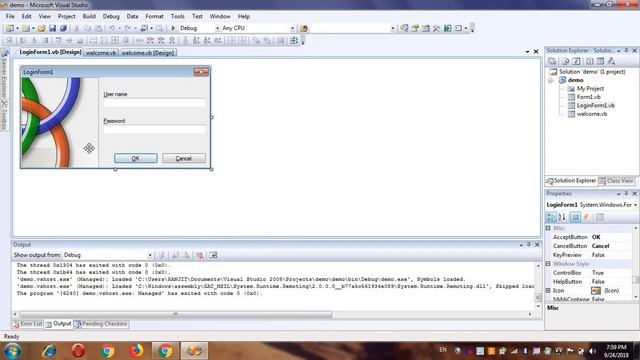Expand the Icon property in Properties
Viewport: 640px width, 360px height.
tap(548, 291)
